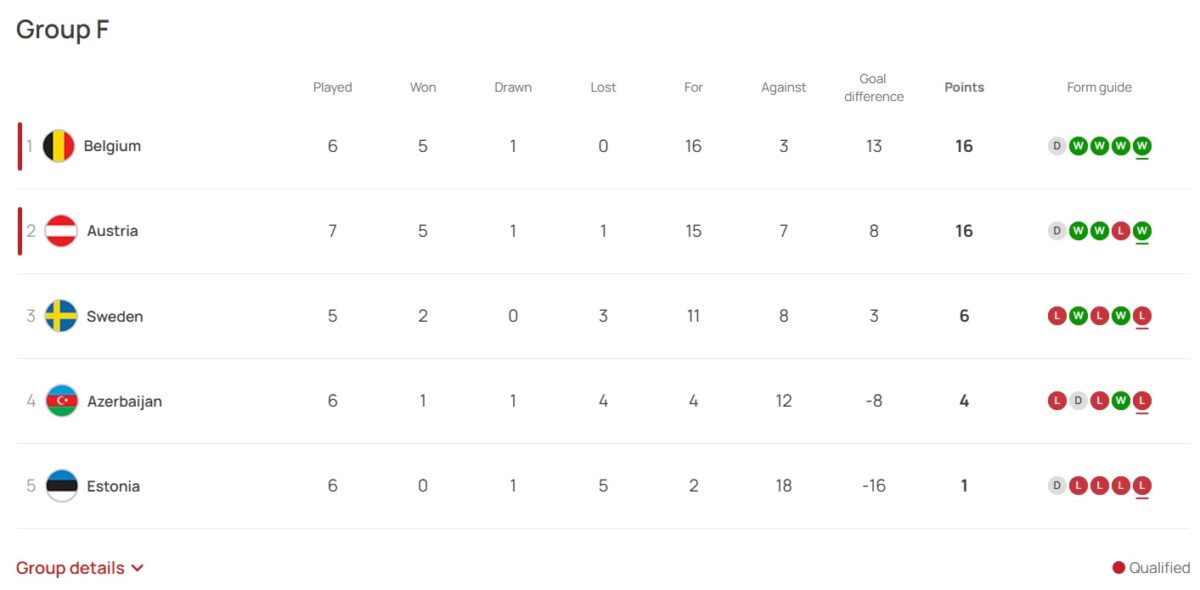Click the Estonia flag icon
The width and height of the screenshot is (1200, 590).
62,486
